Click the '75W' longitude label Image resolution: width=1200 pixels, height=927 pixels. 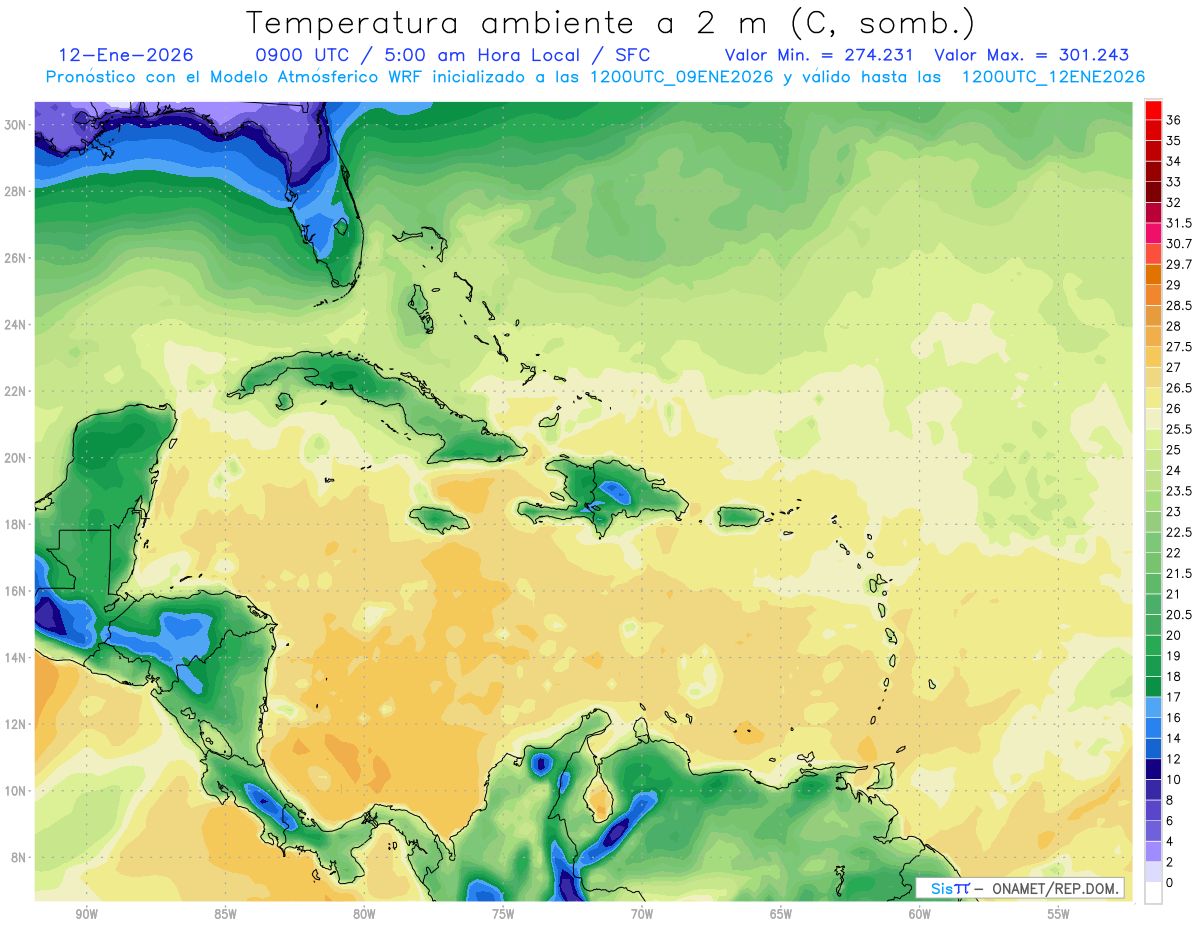click(x=503, y=915)
